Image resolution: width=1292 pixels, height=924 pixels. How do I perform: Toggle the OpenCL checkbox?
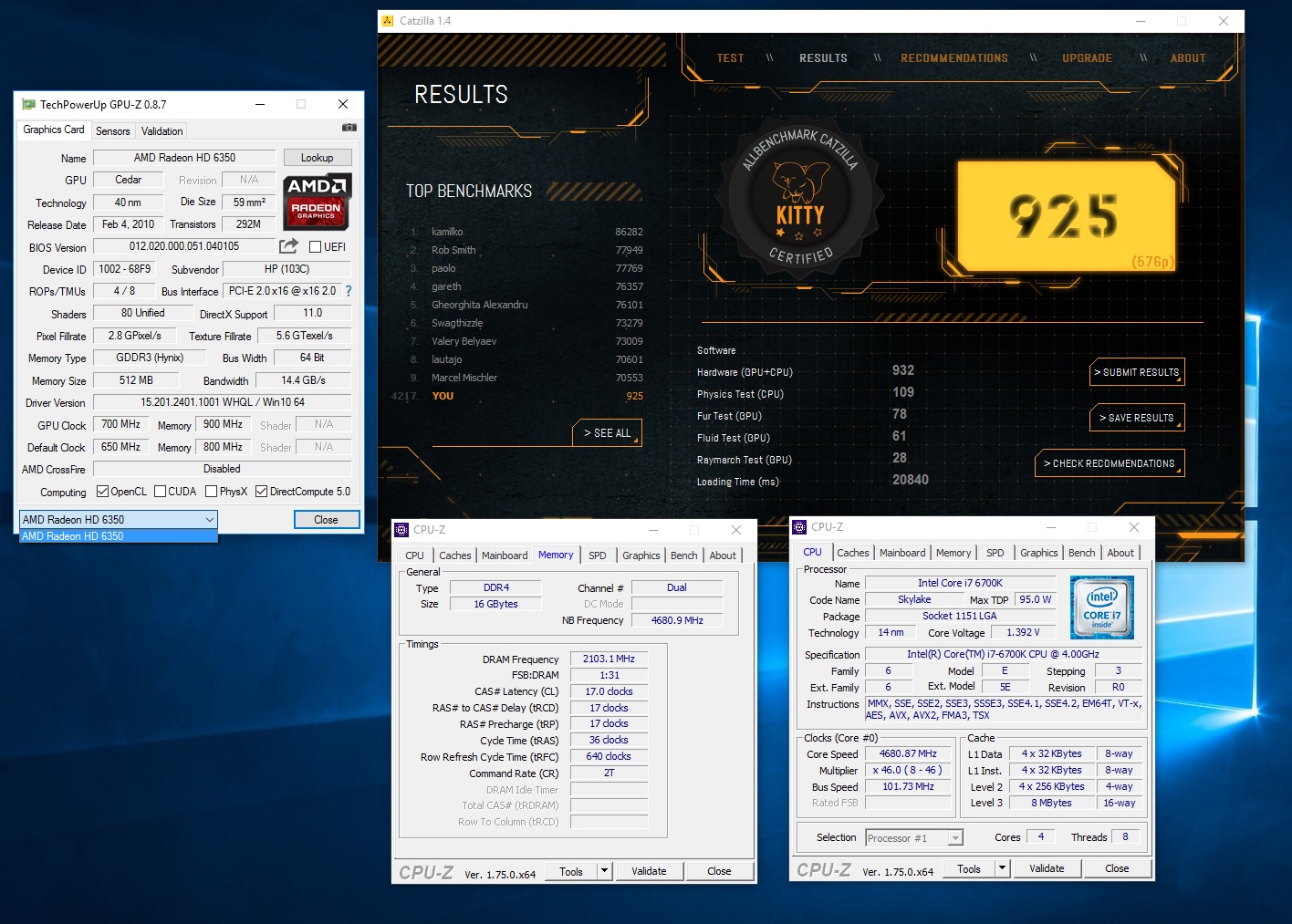pos(102,492)
